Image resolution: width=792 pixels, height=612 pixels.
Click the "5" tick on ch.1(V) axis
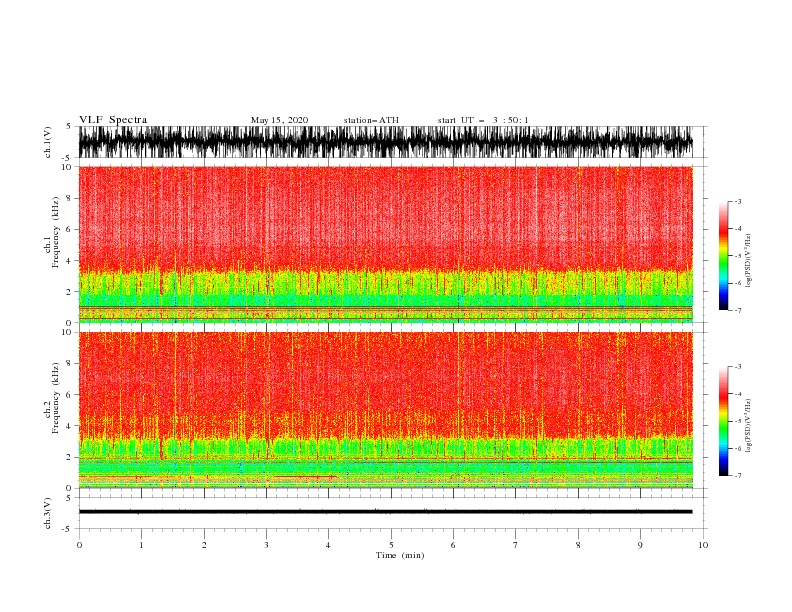[69, 126]
